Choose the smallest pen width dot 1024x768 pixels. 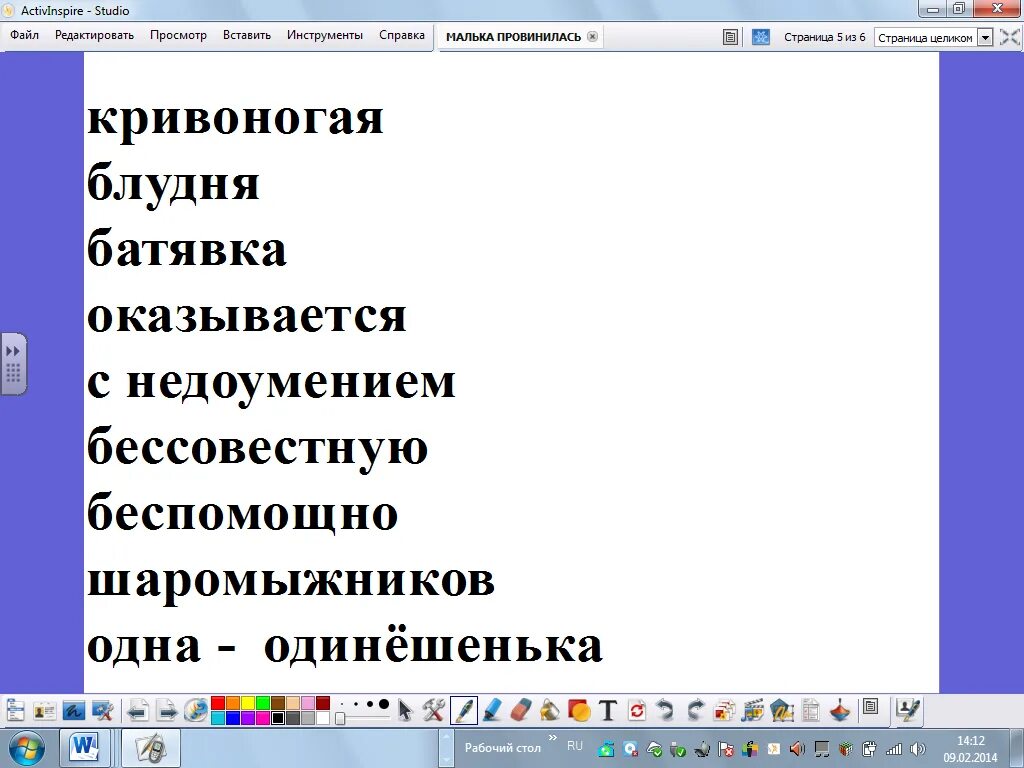pyautogui.click(x=340, y=705)
